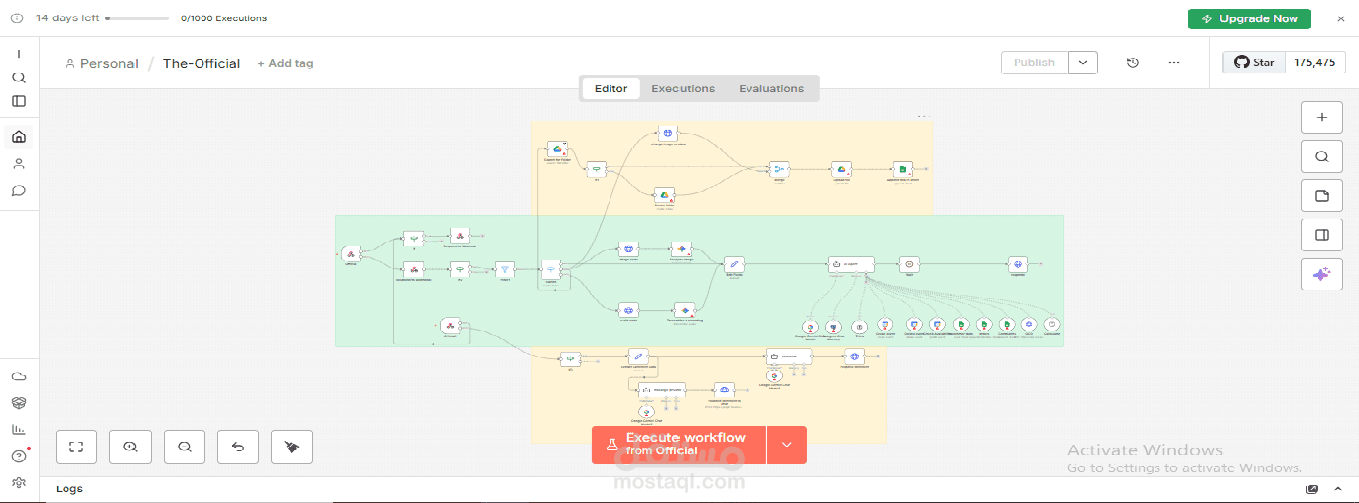Screen dimensions: 1359x503
Task: Select the Google Sheets node
Action: click(902, 170)
